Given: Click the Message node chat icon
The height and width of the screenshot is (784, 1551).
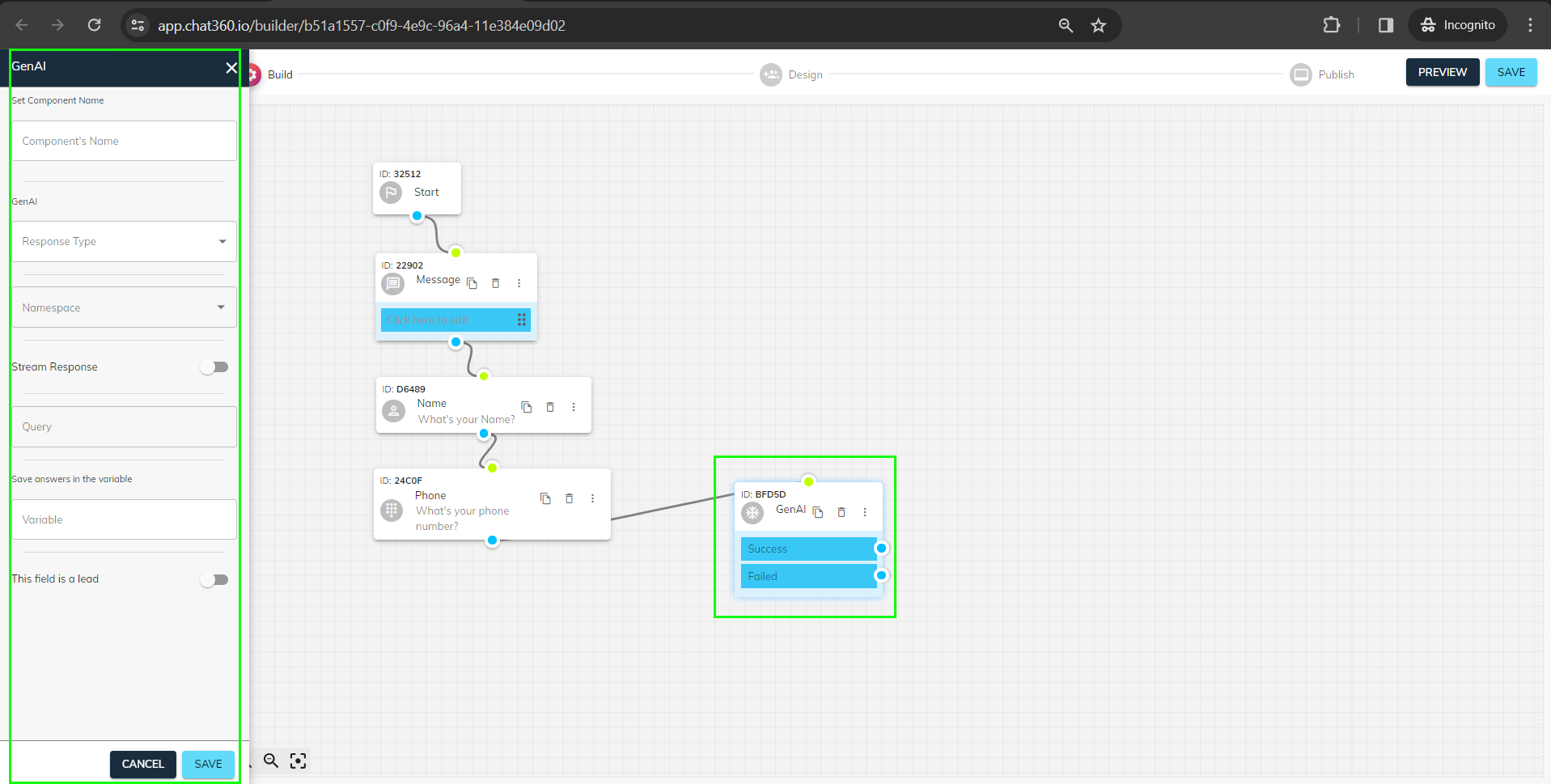Looking at the screenshot, I should pyautogui.click(x=393, y=284).
